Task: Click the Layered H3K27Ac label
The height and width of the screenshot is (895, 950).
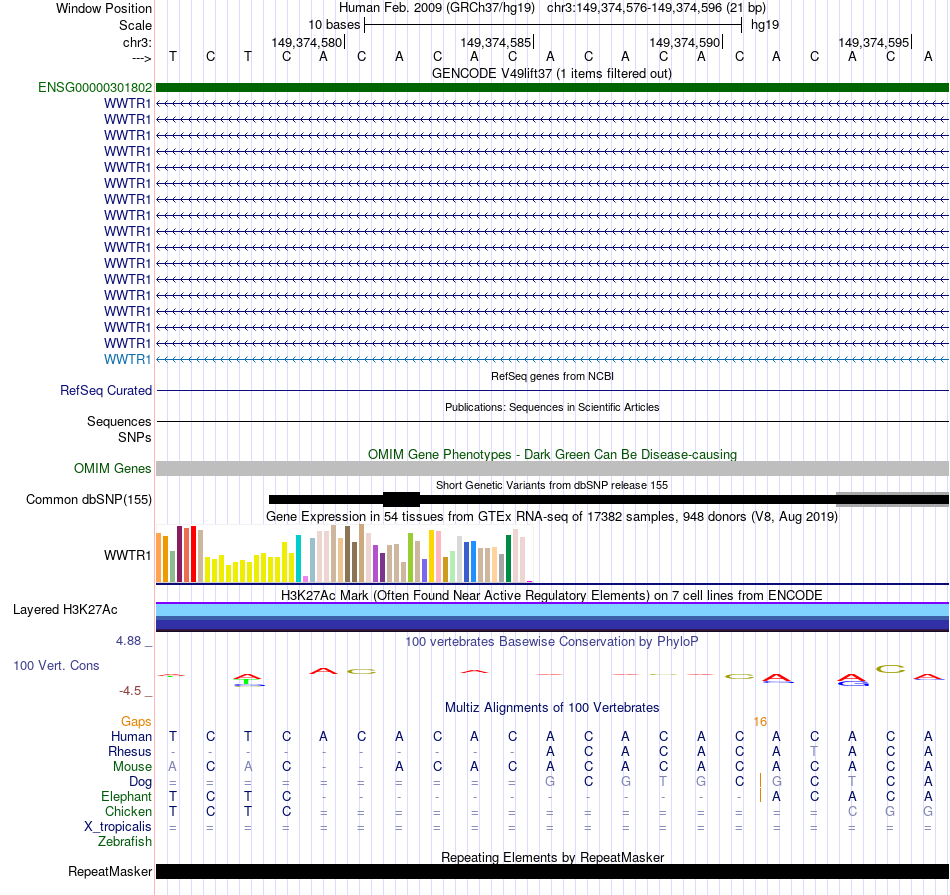Action: click(65, 610)
